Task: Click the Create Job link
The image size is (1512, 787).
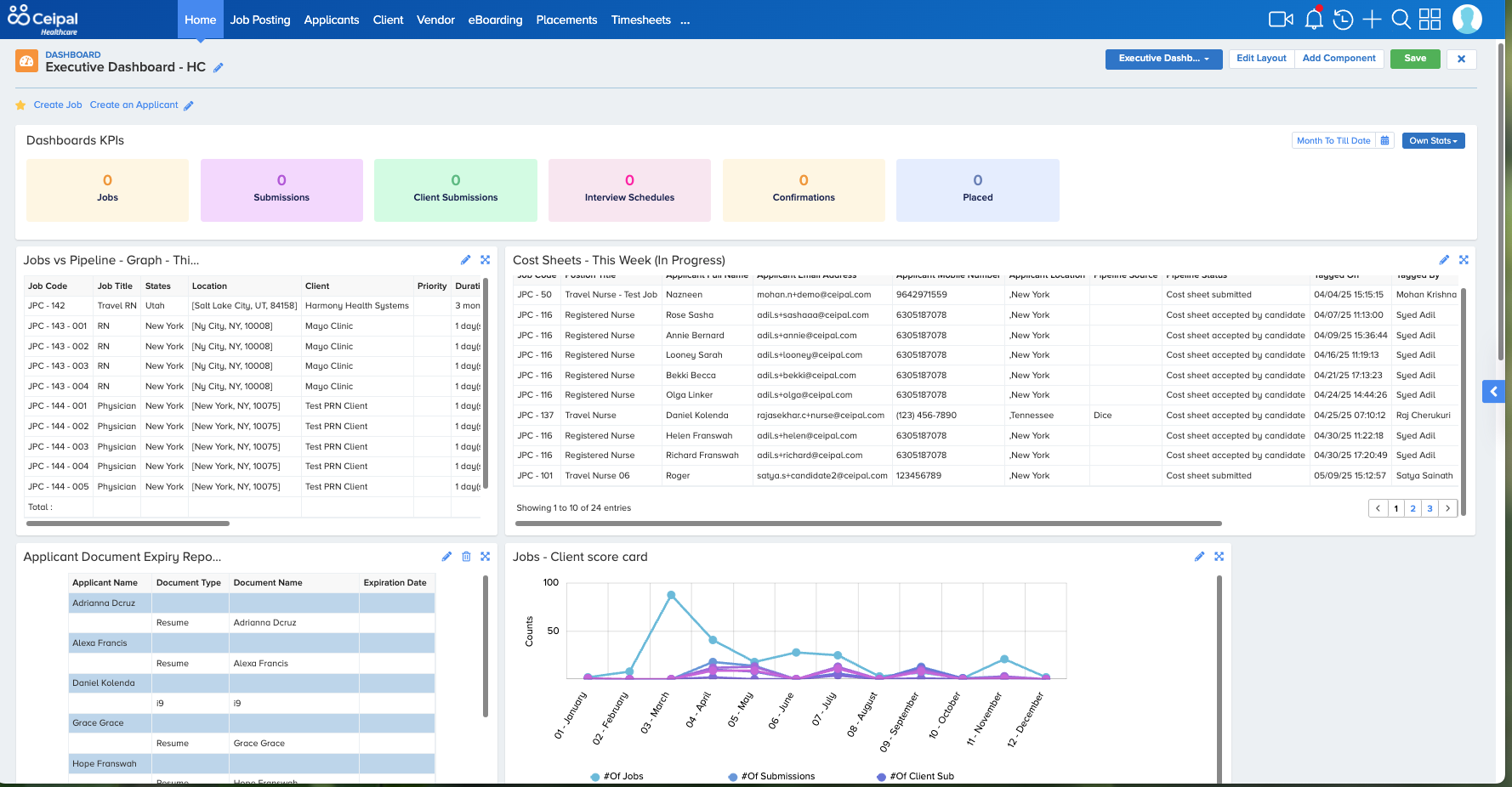Action: (58, 105)
